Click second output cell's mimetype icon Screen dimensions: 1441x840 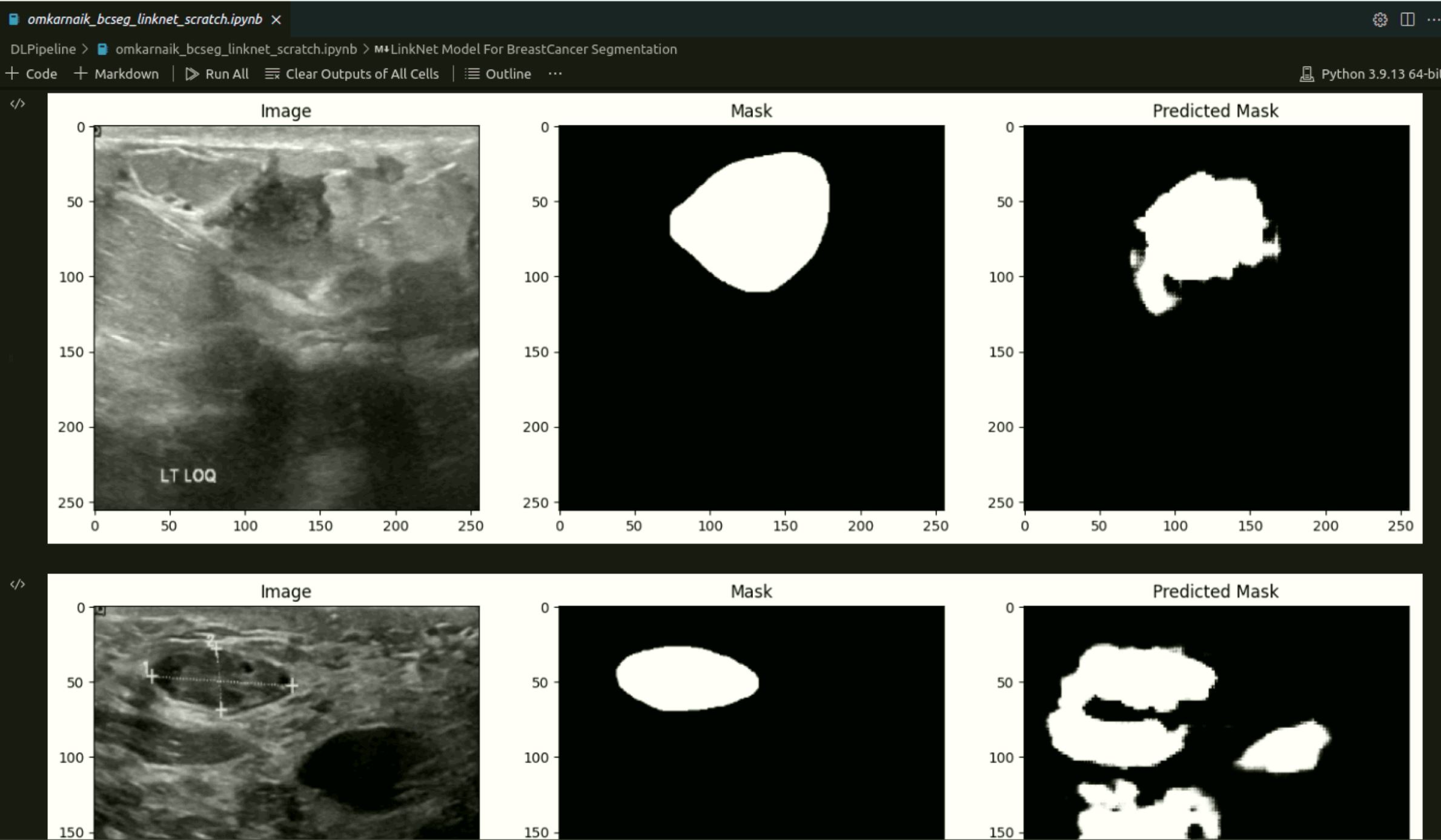pyautogui.click(x=18, y=584)
